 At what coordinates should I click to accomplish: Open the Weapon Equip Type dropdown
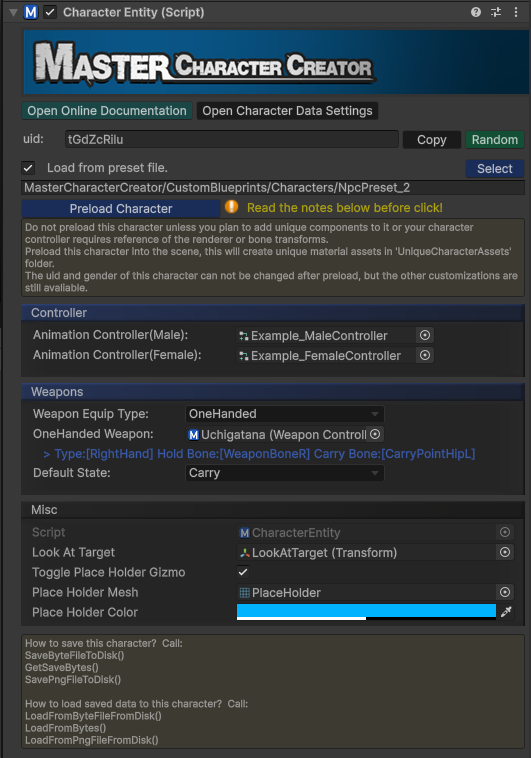click(285, 414)
